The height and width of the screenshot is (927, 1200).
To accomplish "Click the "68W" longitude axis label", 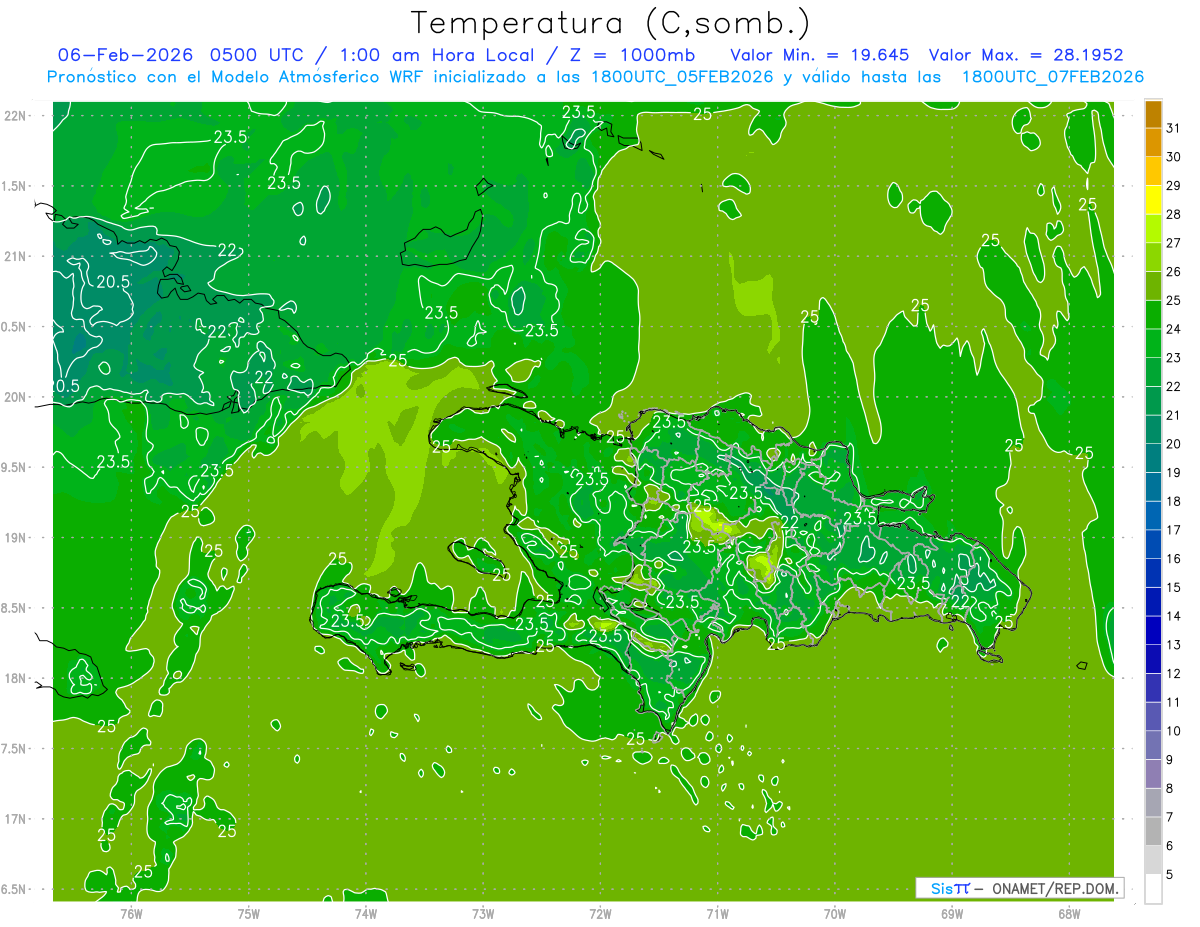I will click(1069, 914).
